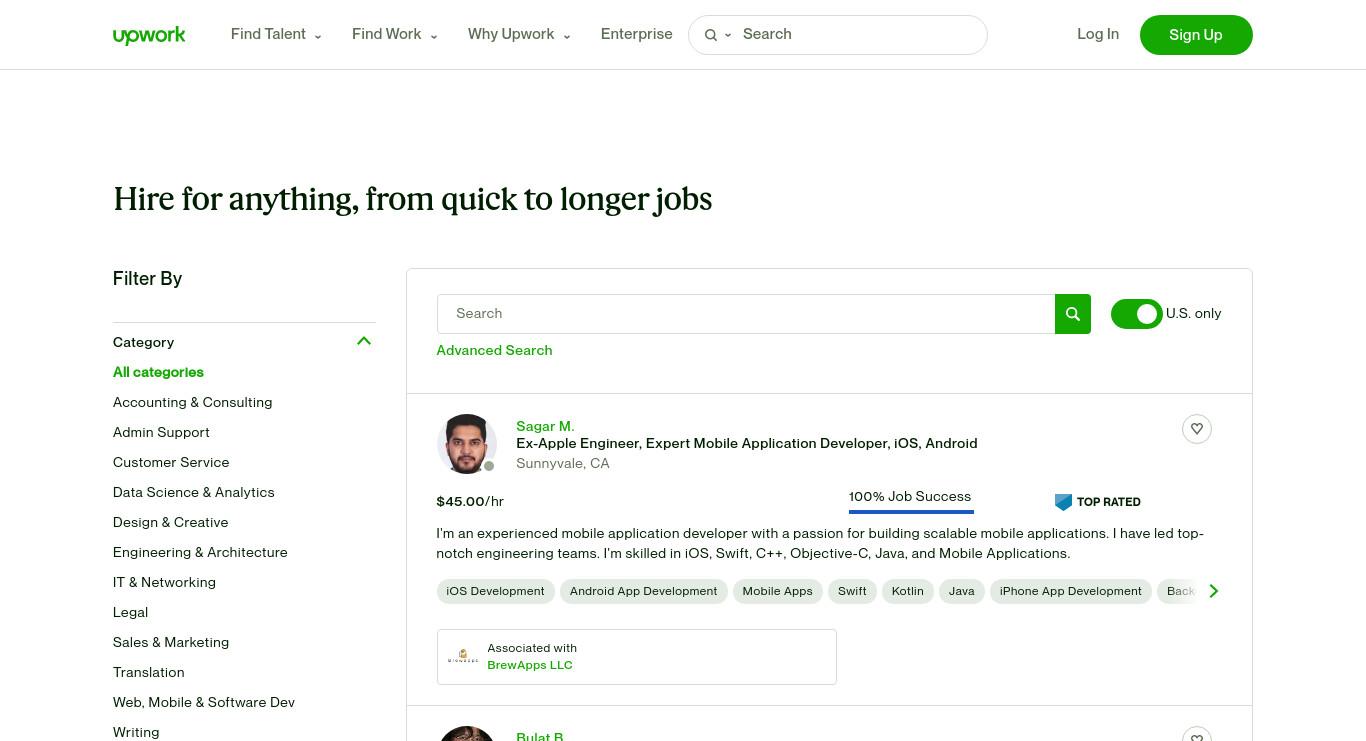Open the Find Work dropdown menu
This screenshot has width=1366, height=741.
(x=395, y=34)
